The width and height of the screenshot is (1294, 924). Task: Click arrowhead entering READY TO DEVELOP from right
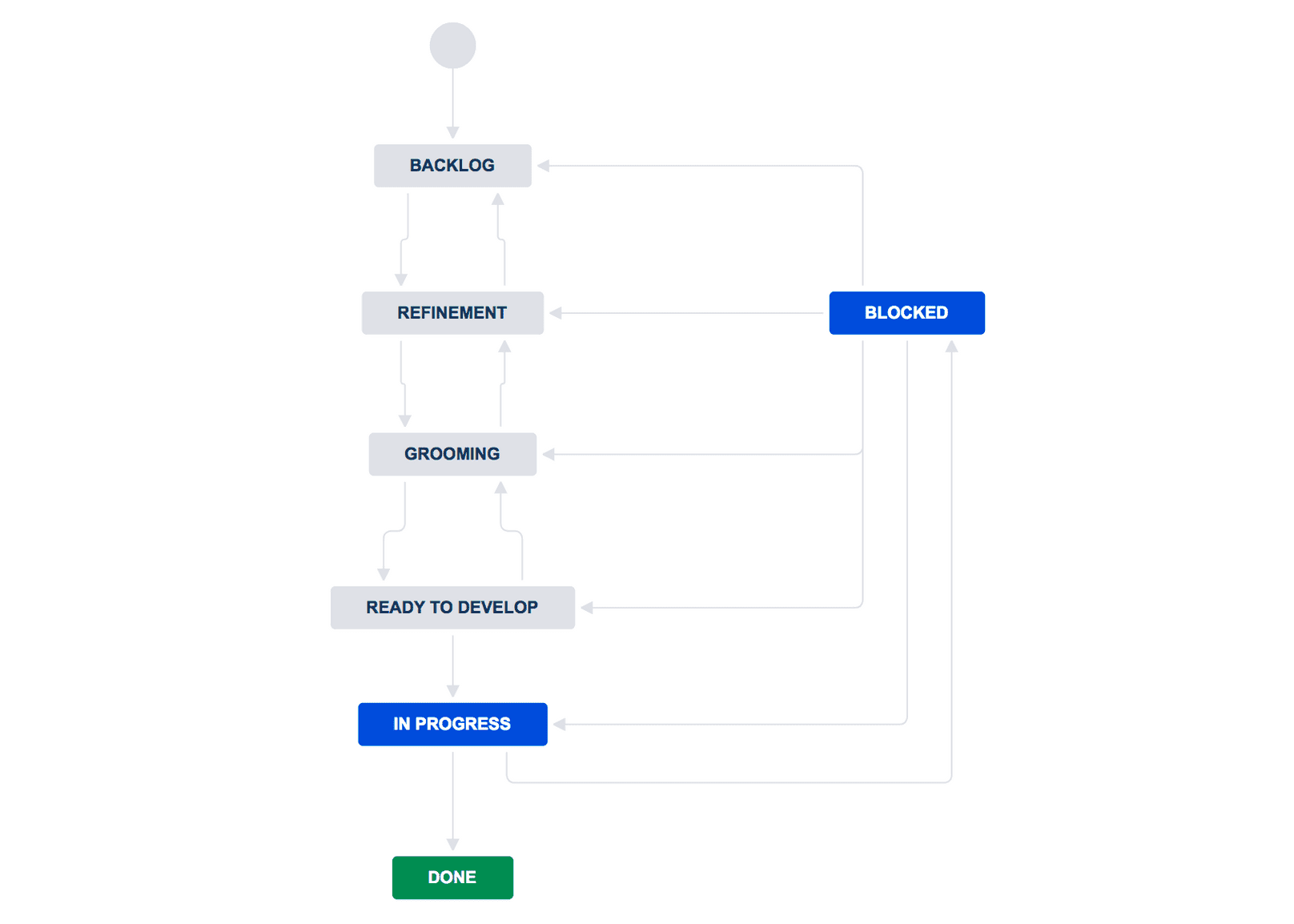click(x=587, y=608)
